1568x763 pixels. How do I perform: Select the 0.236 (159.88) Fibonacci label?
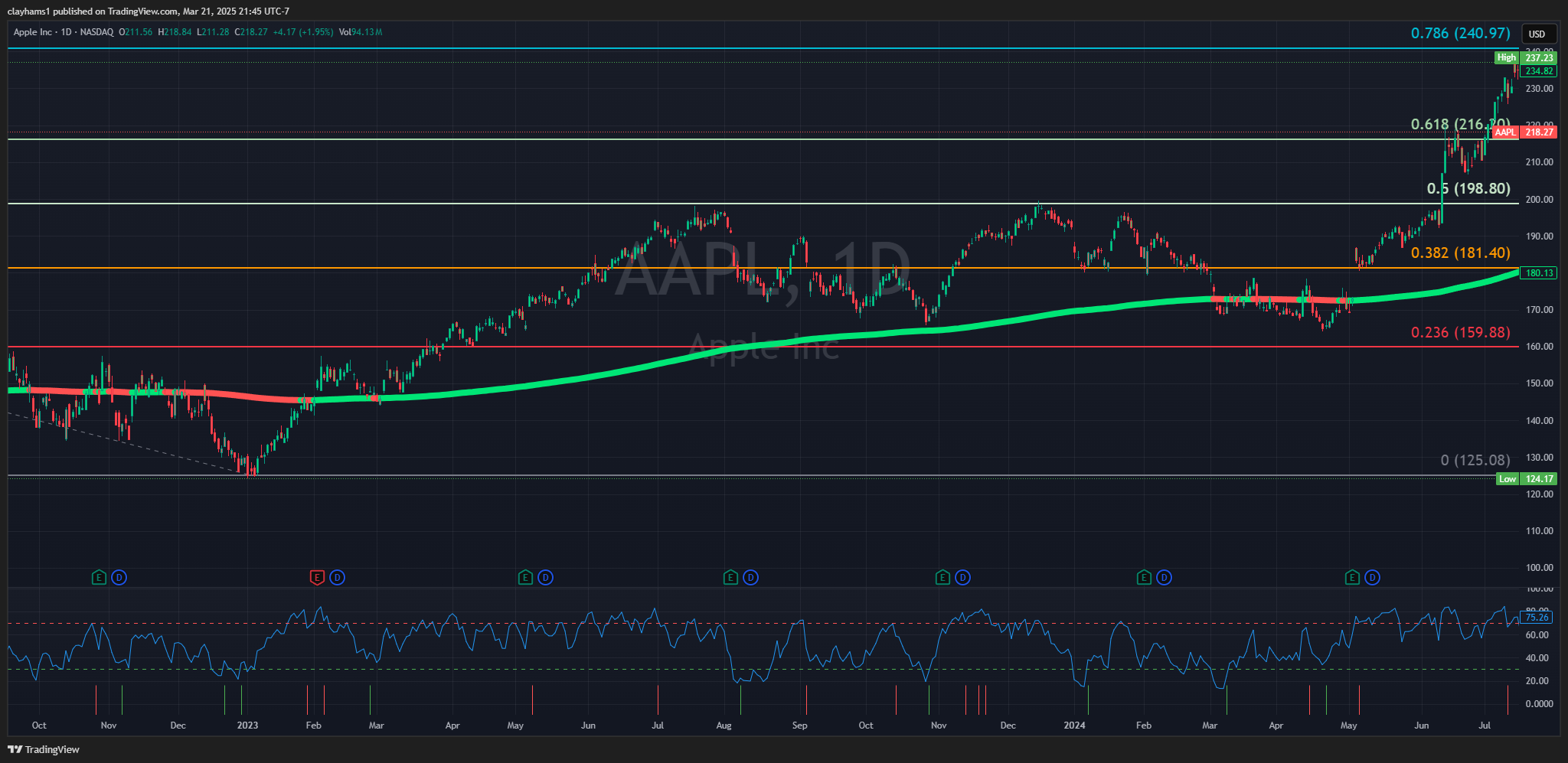tap(1460, 332)
